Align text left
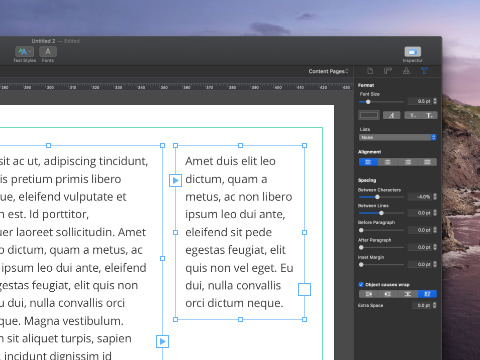 click(x=368, y=162)
